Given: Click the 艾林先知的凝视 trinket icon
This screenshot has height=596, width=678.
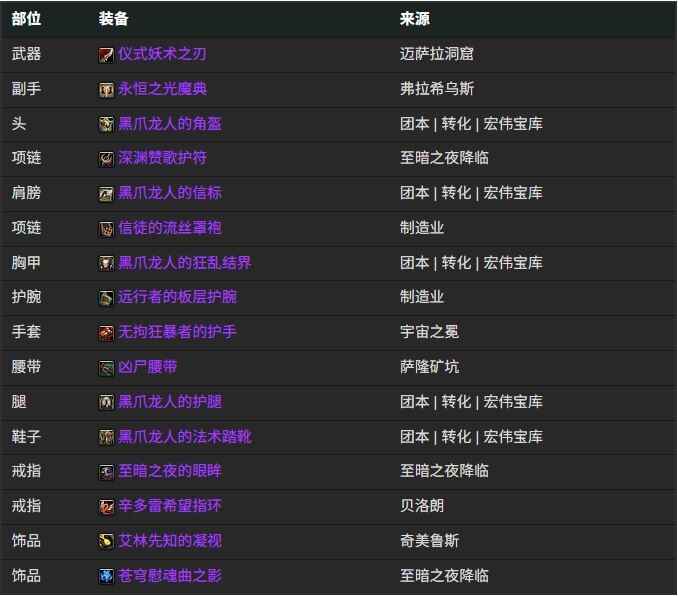Looking at the screenshot, I should coord(106,541).
